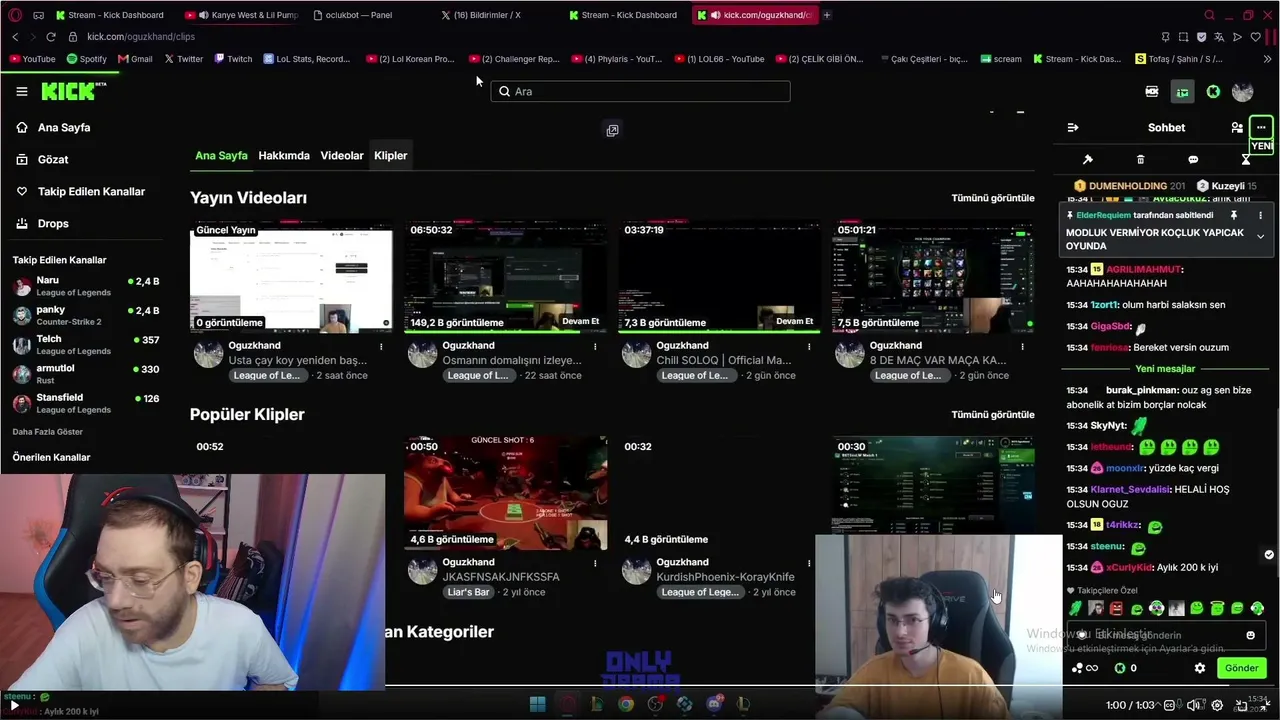Open the 'Güncel Yayın' live video thumbnail
This screenshot has width=1280, height=720.
(291, 277)
